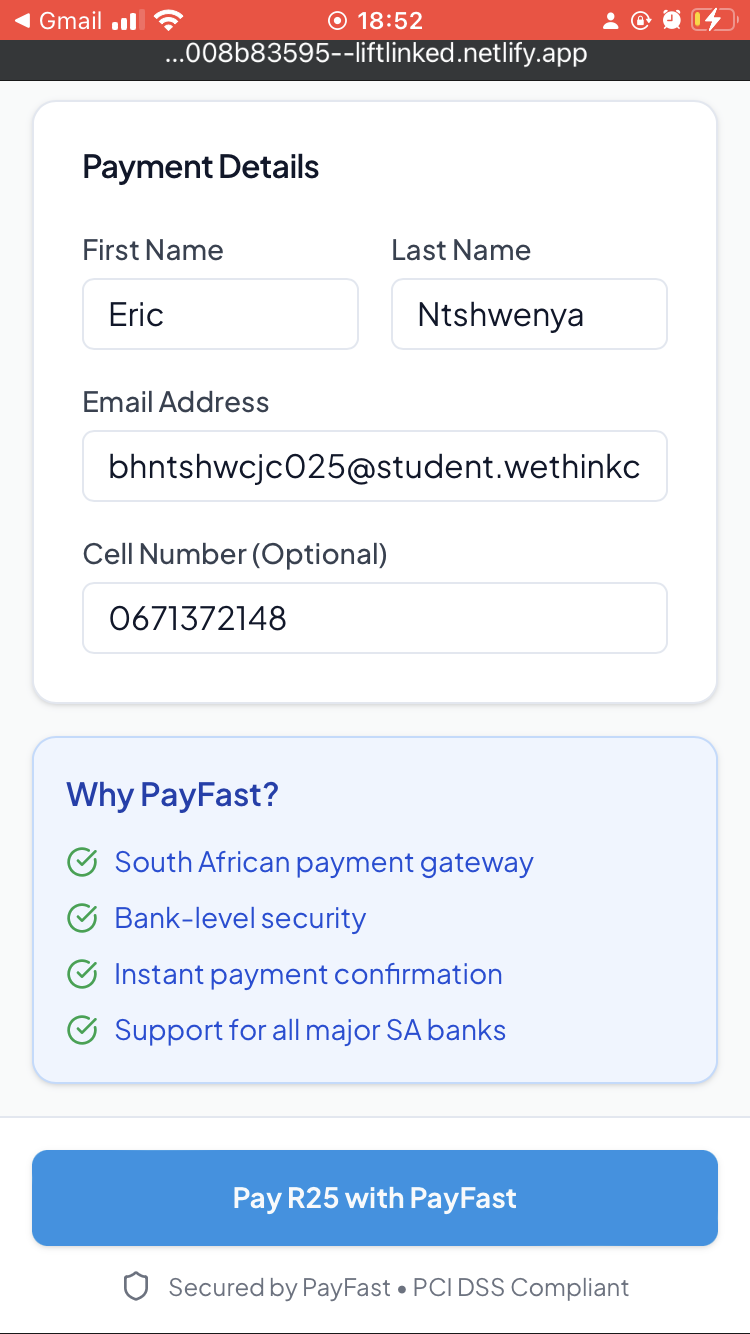The image size is (750, 1334).
Task: Tap check icon beside South African payment gateway
Action: point(82,862)
